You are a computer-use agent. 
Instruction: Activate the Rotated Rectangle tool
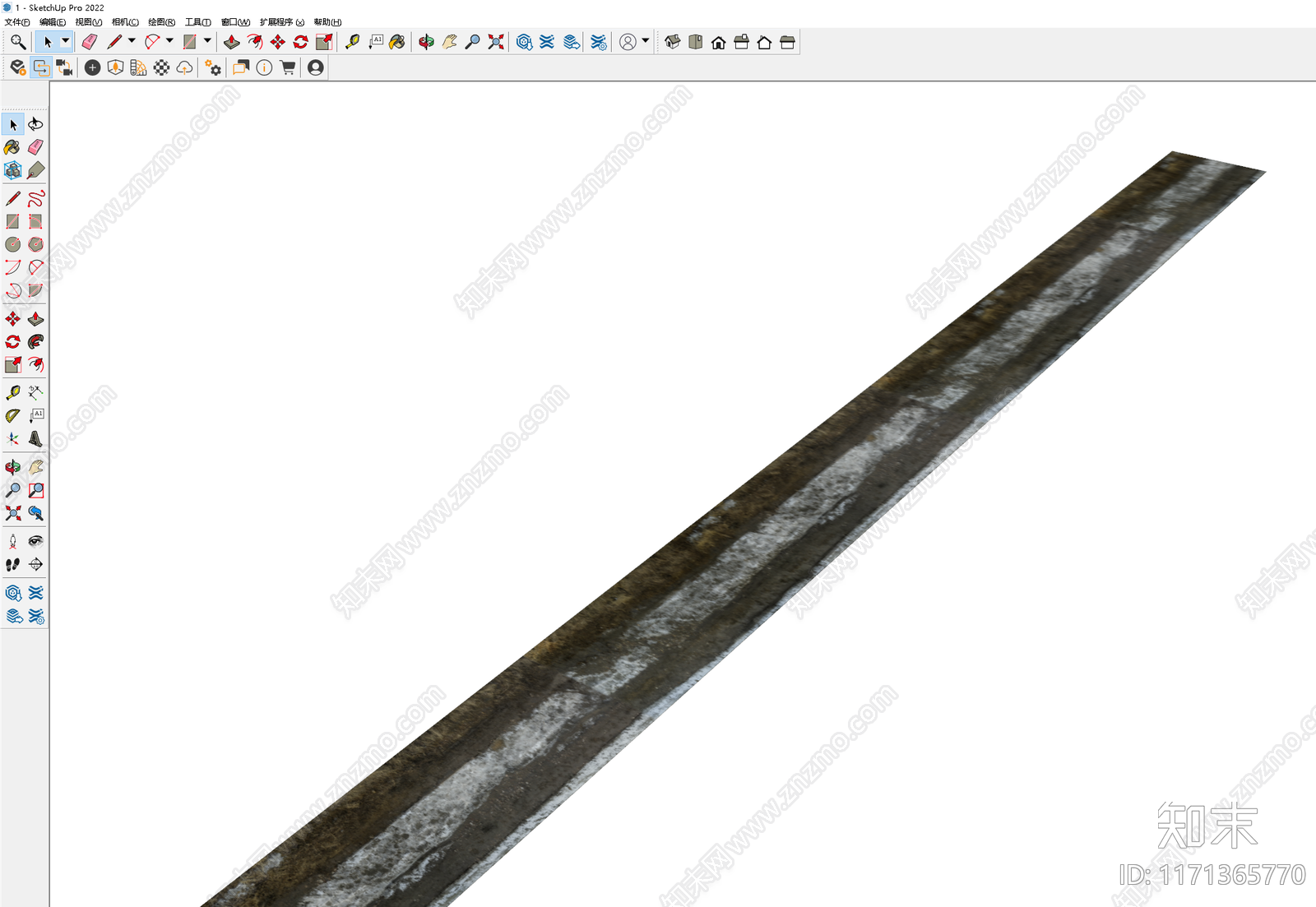(35, 221)
